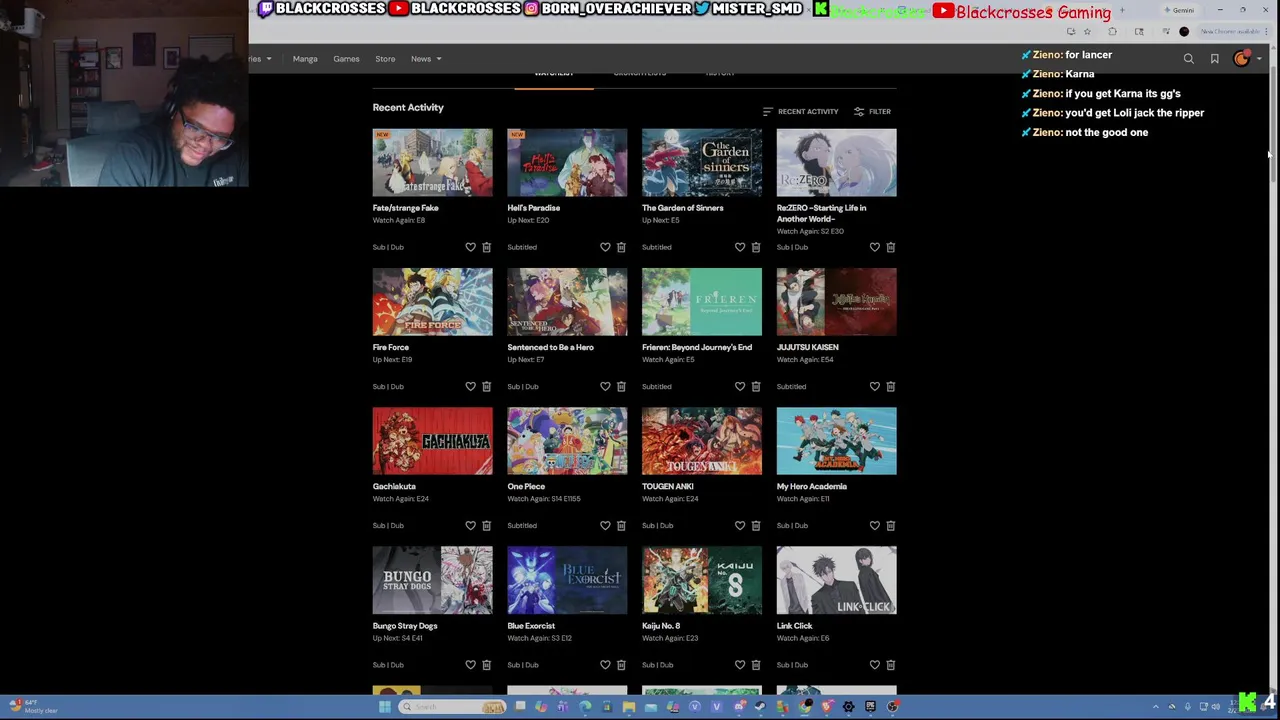Viewport: 1280px width, 720px height.
Task: Remove Link Click with trash icon
Action: 890,665
